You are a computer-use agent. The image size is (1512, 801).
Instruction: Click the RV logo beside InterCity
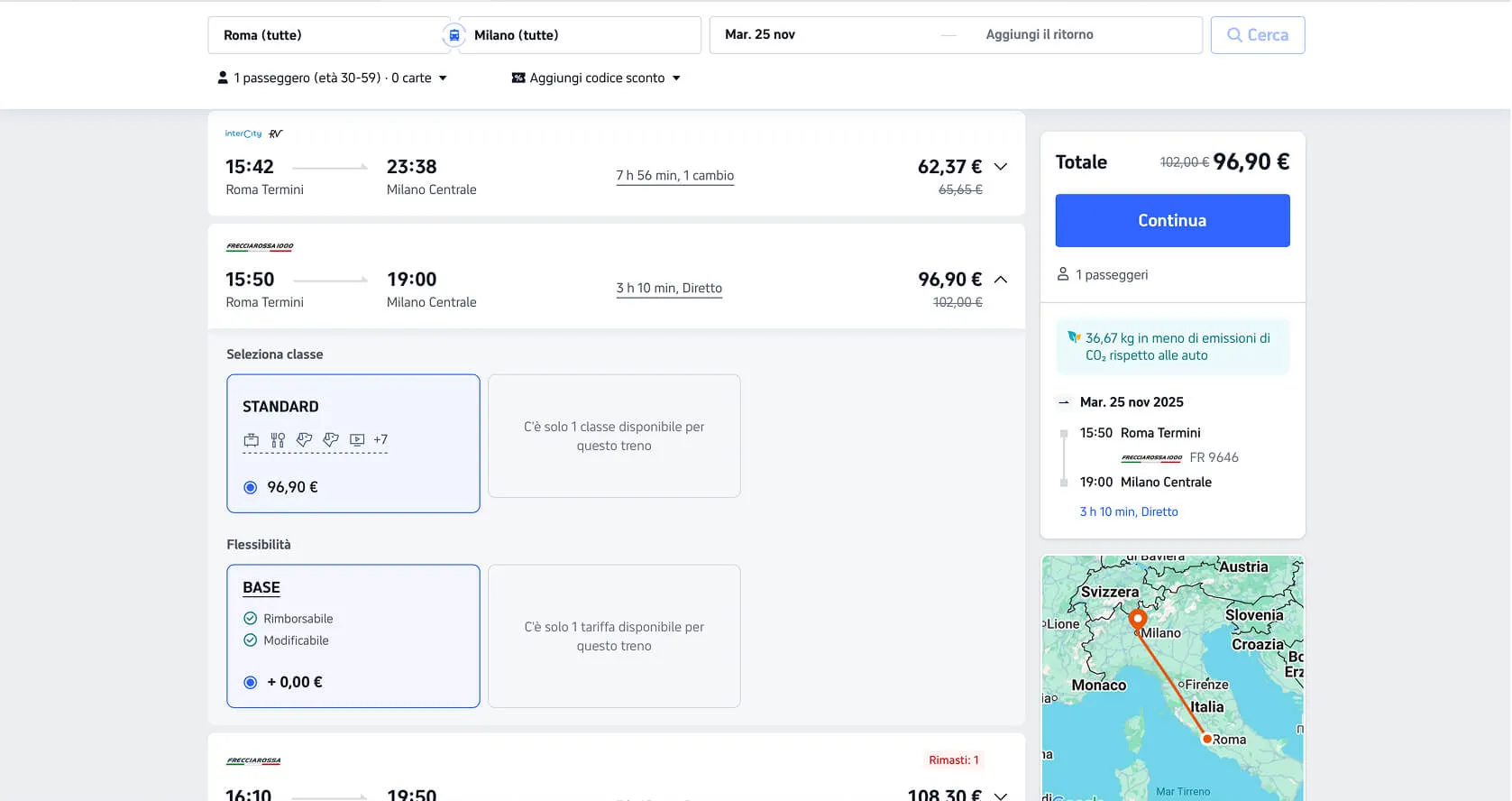pos(276,133)
